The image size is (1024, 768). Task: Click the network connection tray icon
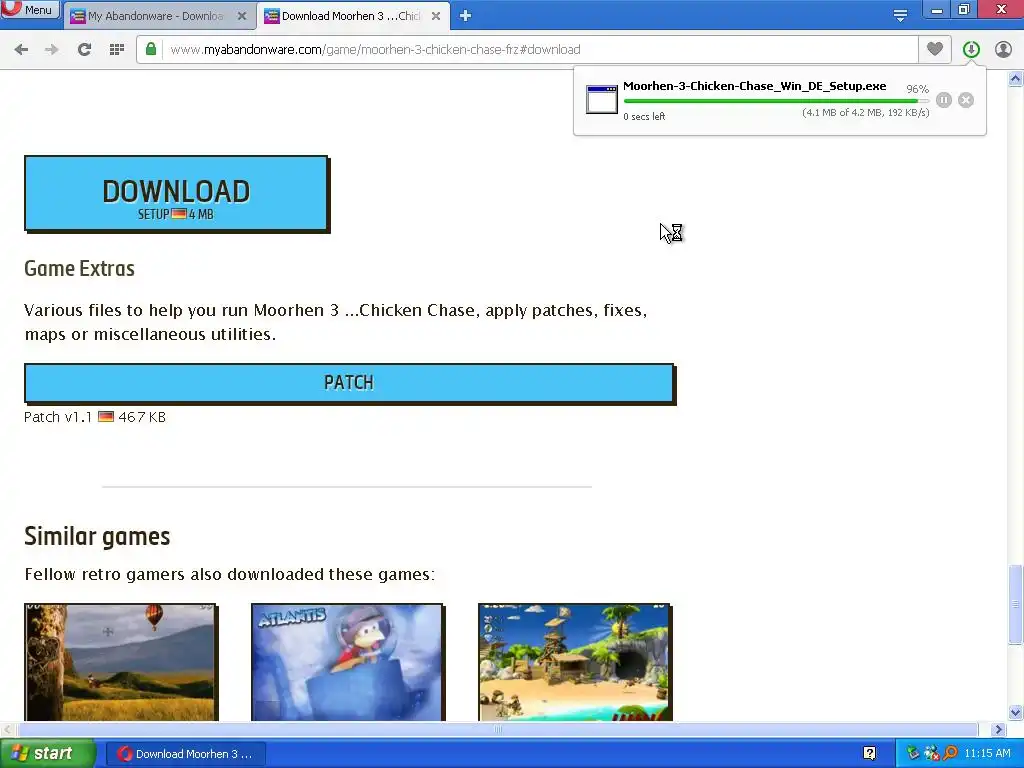tap(931, 754)
